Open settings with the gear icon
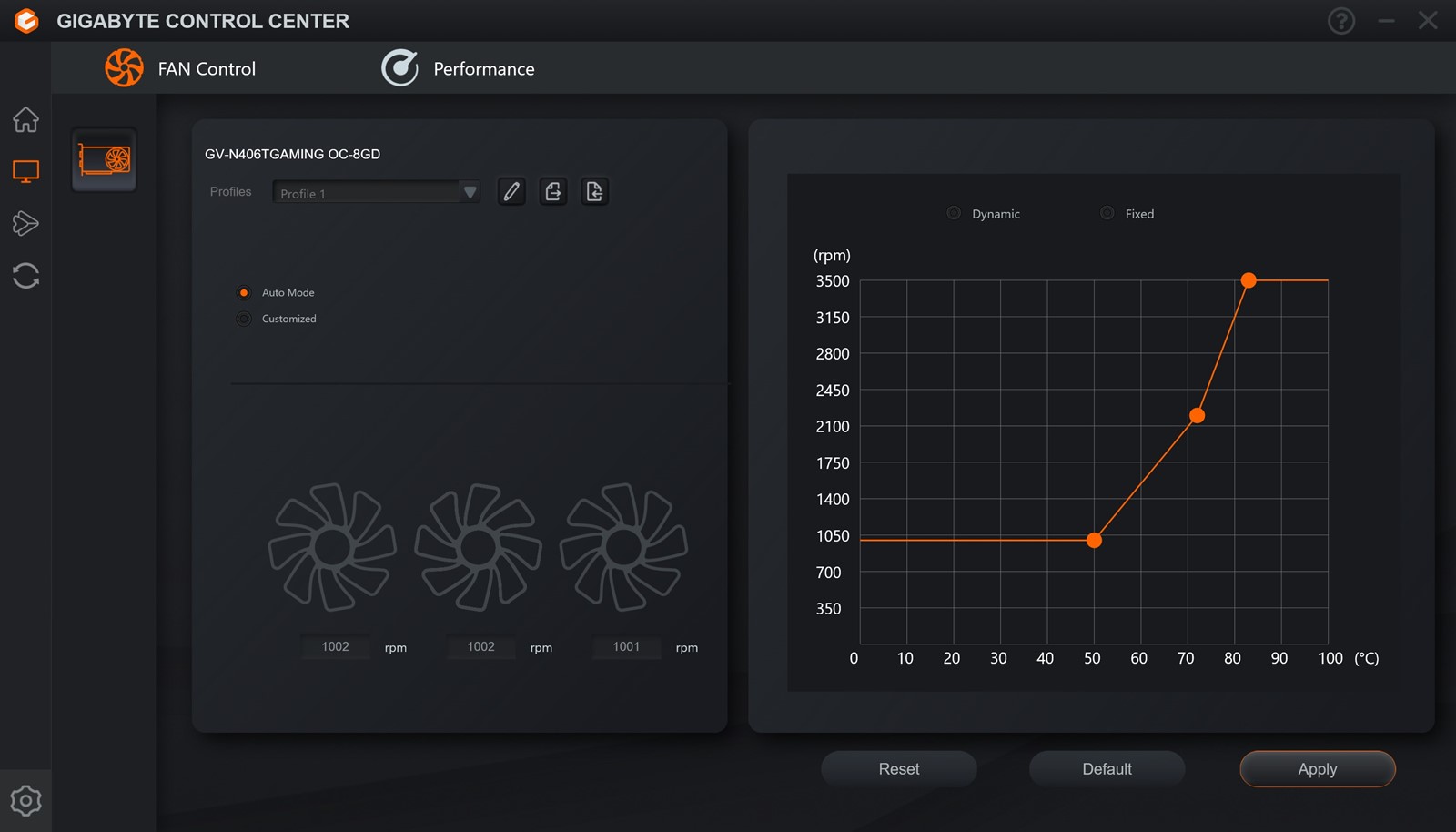This screenshot has width=1456, height=832. click(25, 801)
